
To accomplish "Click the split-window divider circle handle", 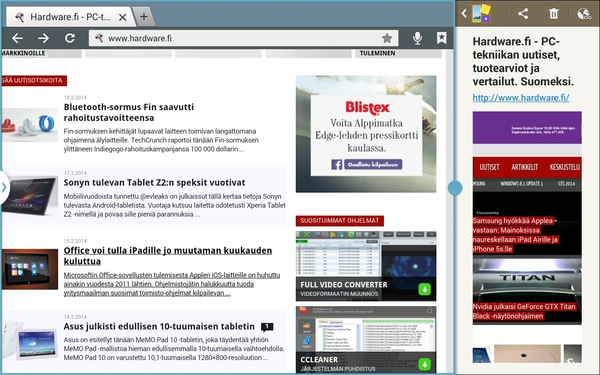I will [455, 188].
